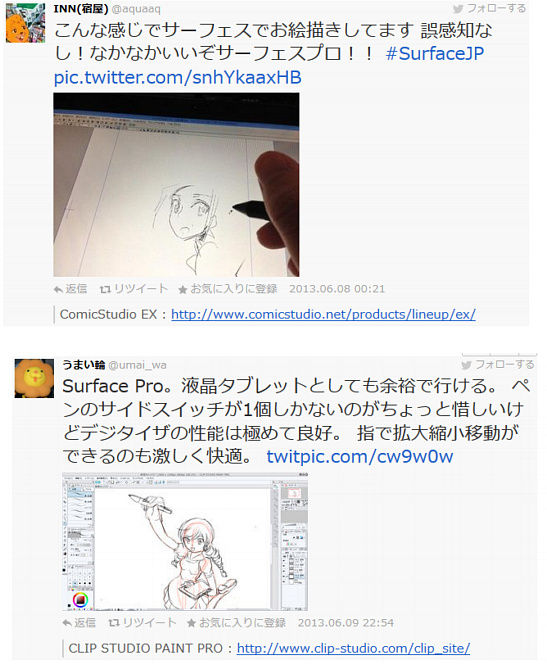Click the retweet icon on INN's tweet
Viewport: 547px width, 664px height.
[105, 290]
